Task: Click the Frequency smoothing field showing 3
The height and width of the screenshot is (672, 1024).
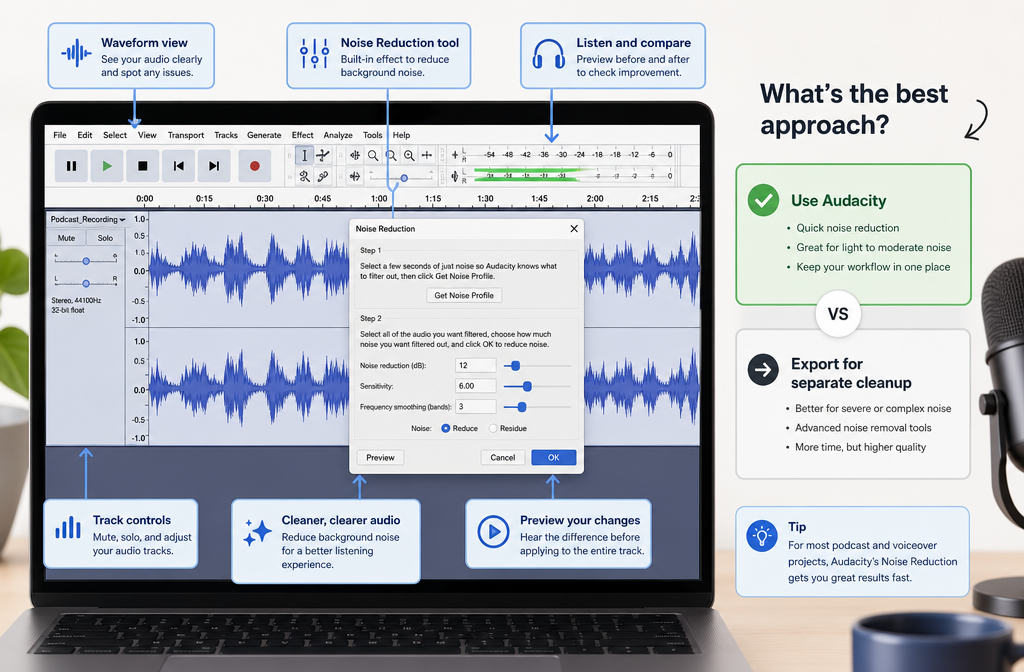Action: [x=475, y=406]
